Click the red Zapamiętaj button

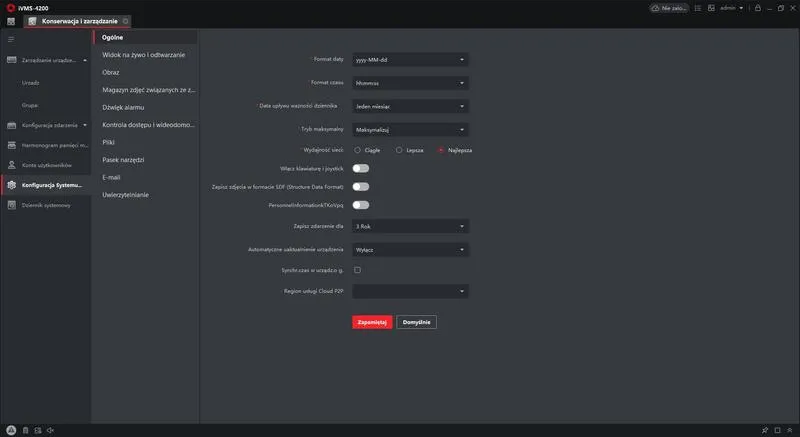click(372, 323)
